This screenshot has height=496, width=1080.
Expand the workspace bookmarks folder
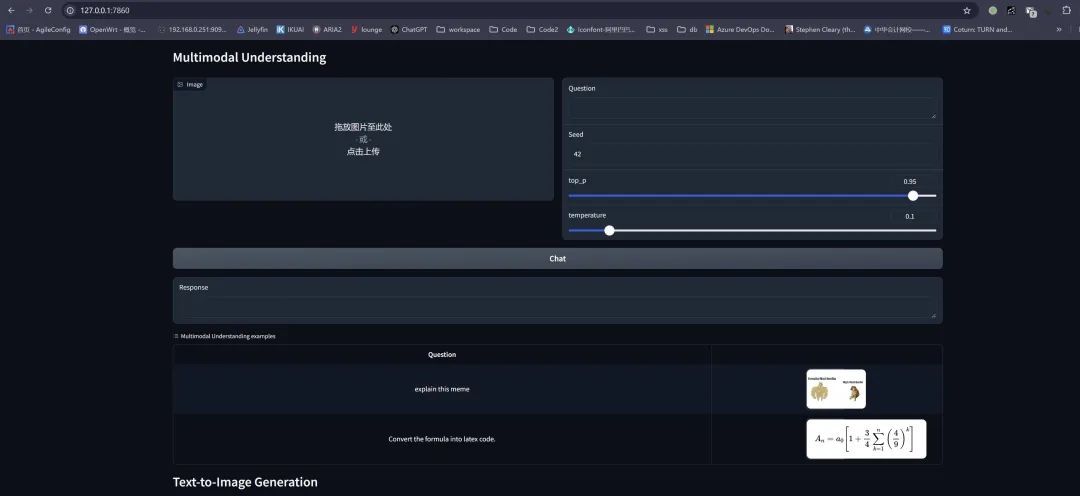point(459,30)
